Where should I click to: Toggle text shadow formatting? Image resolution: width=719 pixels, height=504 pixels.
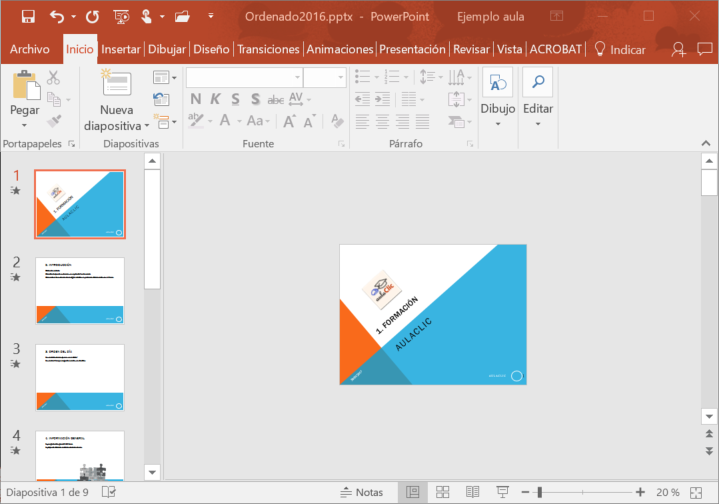[255, 99]
